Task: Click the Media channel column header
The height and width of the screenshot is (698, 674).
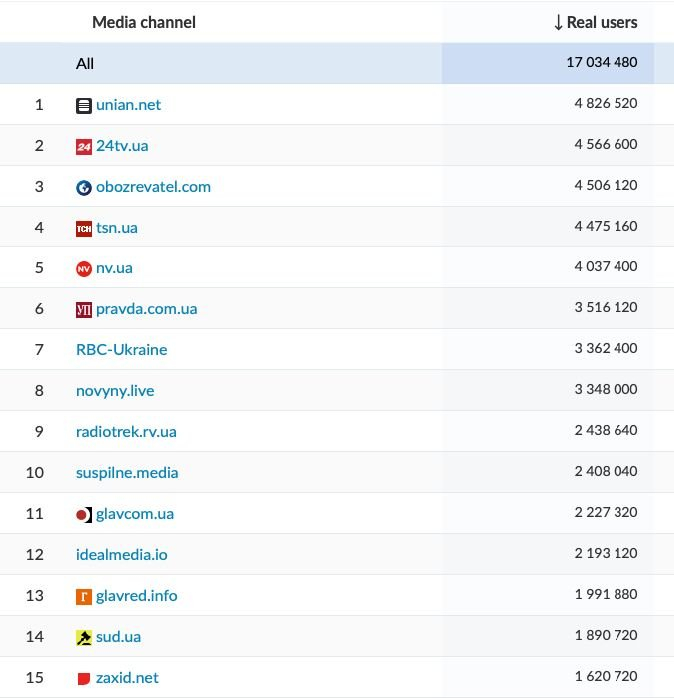Action: tap(144, 22)
